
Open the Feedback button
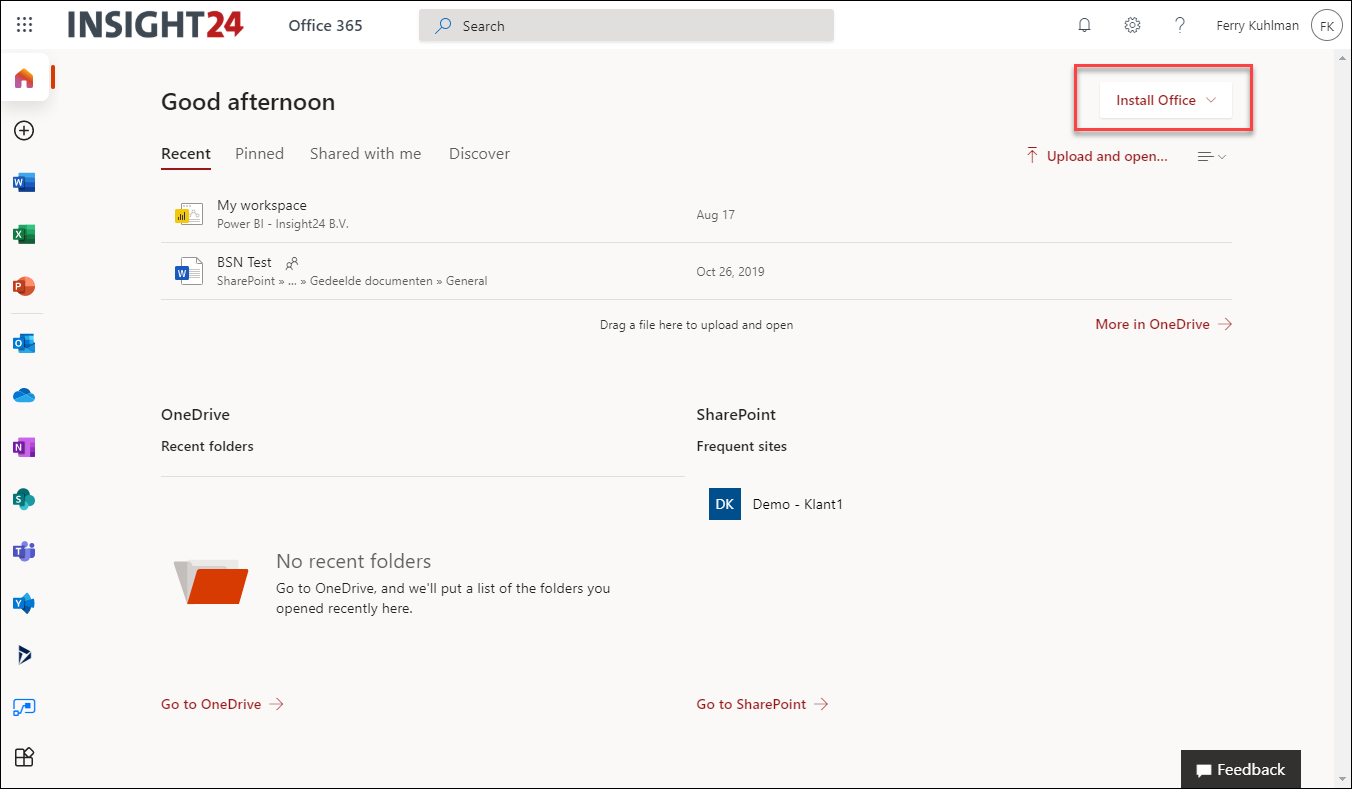[x=1241, y=769]
